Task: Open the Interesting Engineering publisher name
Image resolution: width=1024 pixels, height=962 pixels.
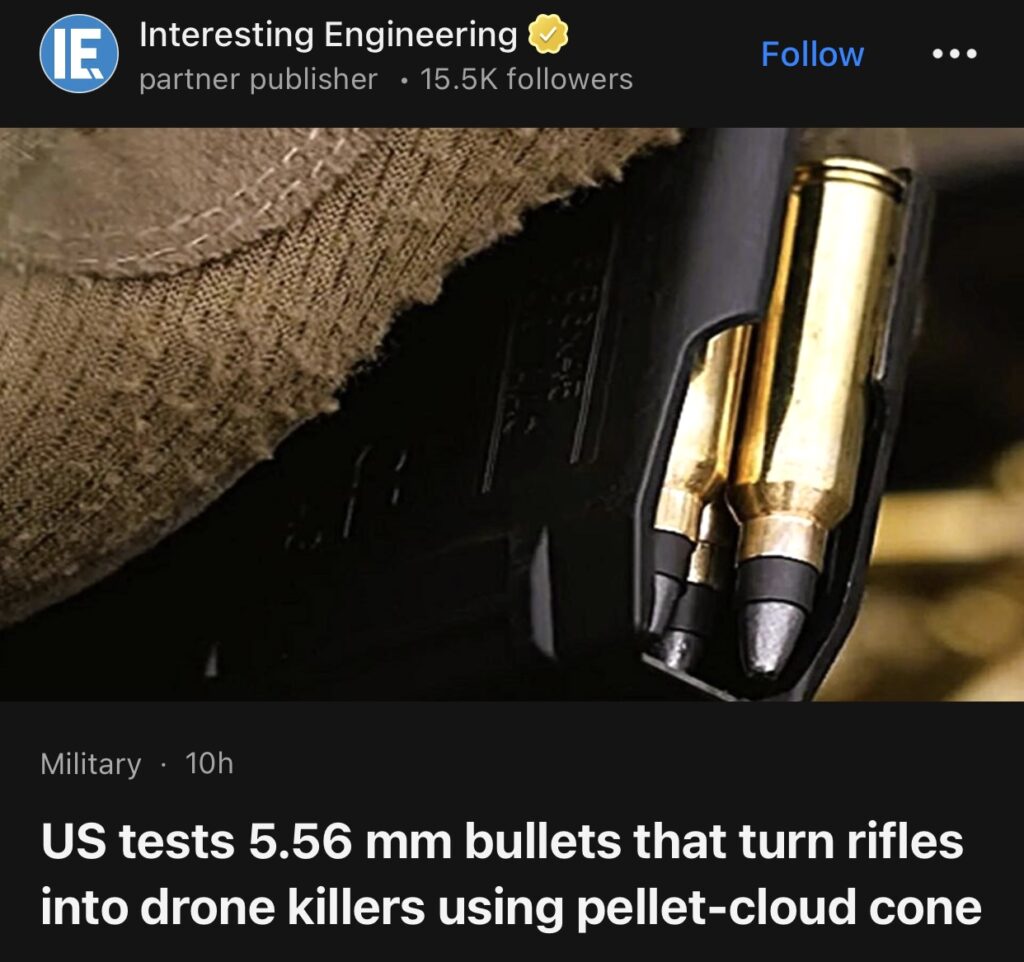Action: (x=328, y=35)
